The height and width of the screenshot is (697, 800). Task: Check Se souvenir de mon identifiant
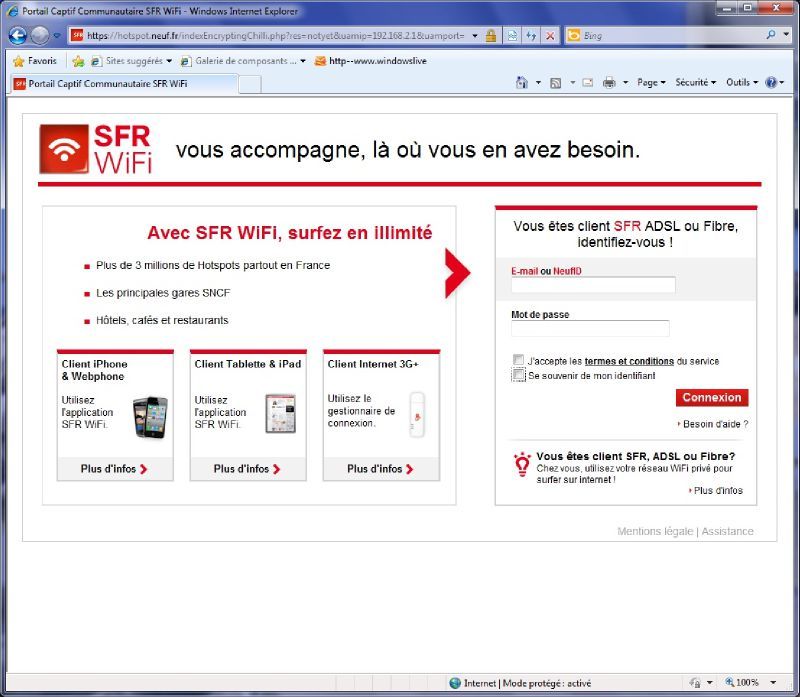[518, 375]
